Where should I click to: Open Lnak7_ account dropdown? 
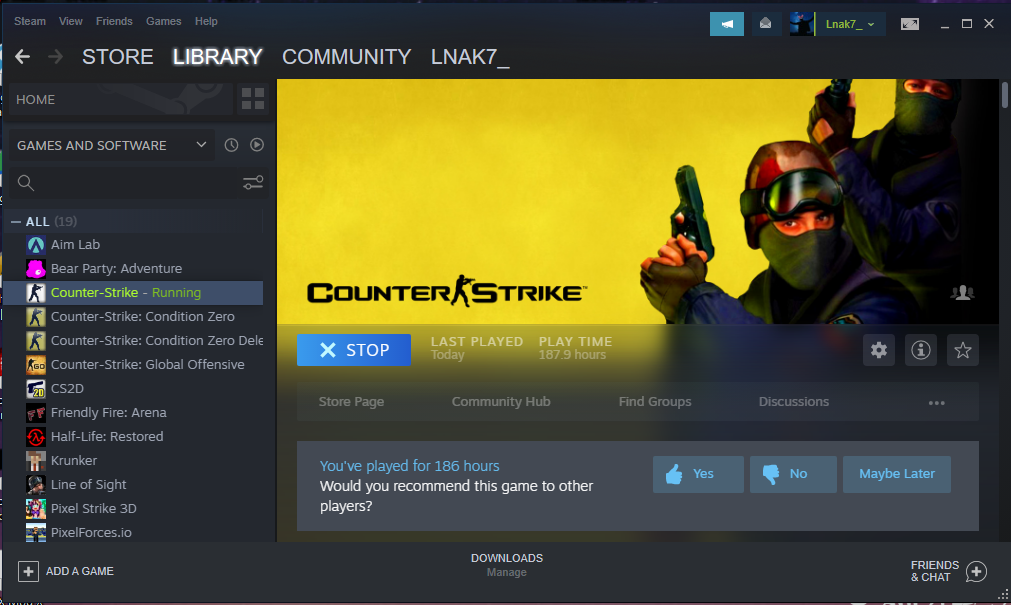850,24
